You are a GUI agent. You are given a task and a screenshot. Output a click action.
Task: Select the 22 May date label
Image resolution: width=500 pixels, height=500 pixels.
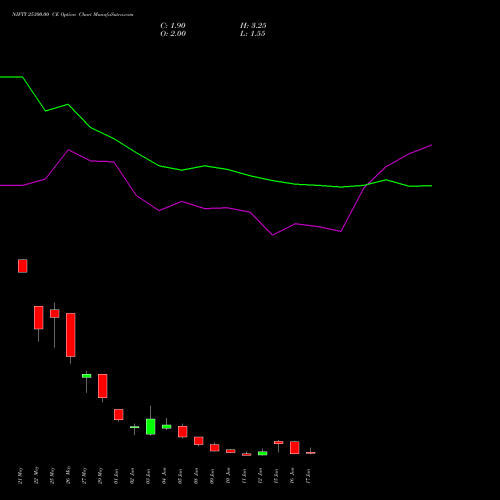(x=37, y=476)
